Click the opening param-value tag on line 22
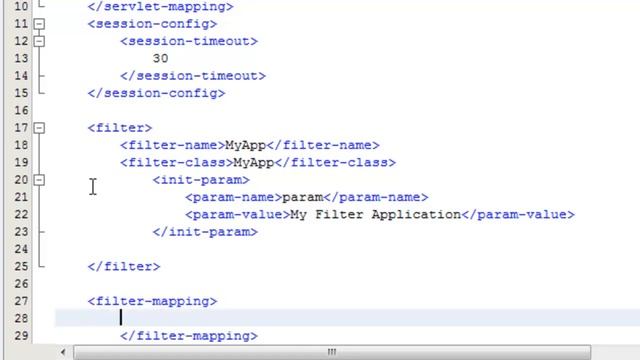 pos(238,215)
